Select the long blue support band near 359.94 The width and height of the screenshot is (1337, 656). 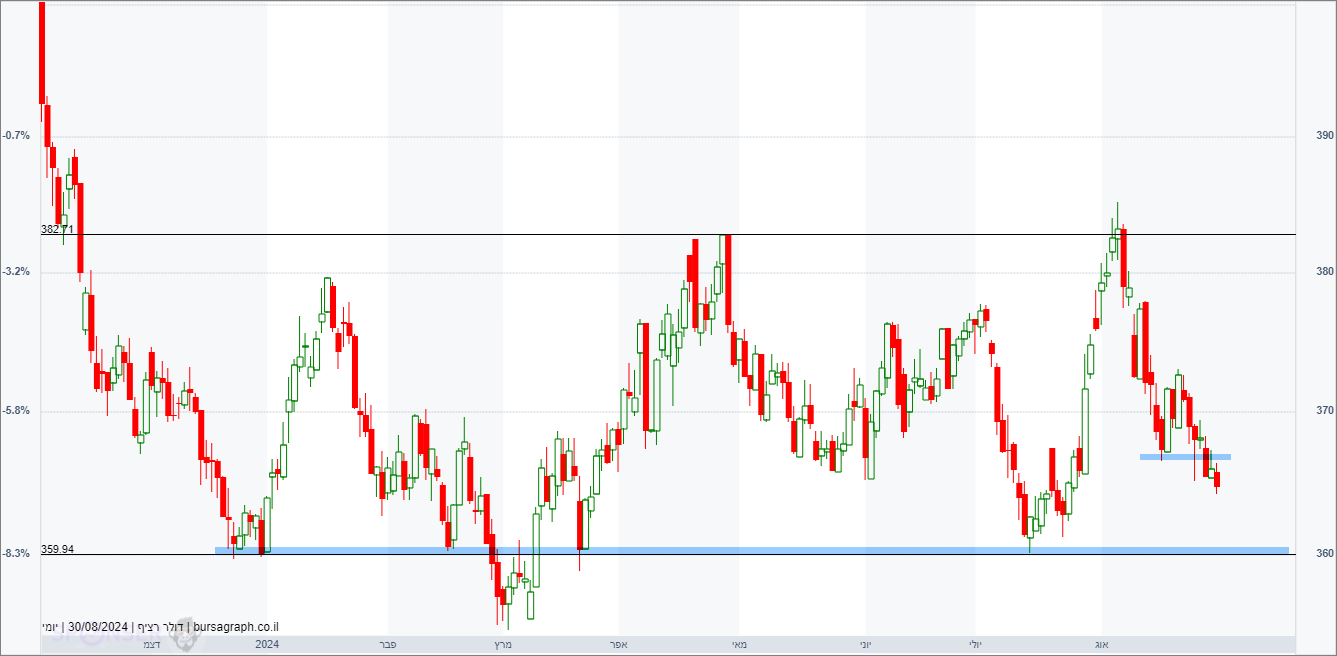click(x=752, y=550)
